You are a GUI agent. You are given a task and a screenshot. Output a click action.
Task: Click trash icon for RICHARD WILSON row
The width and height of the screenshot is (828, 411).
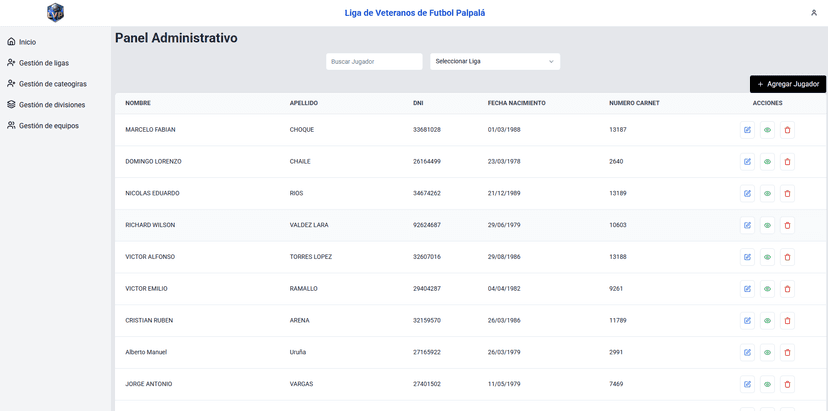click(x=787, y=225)
